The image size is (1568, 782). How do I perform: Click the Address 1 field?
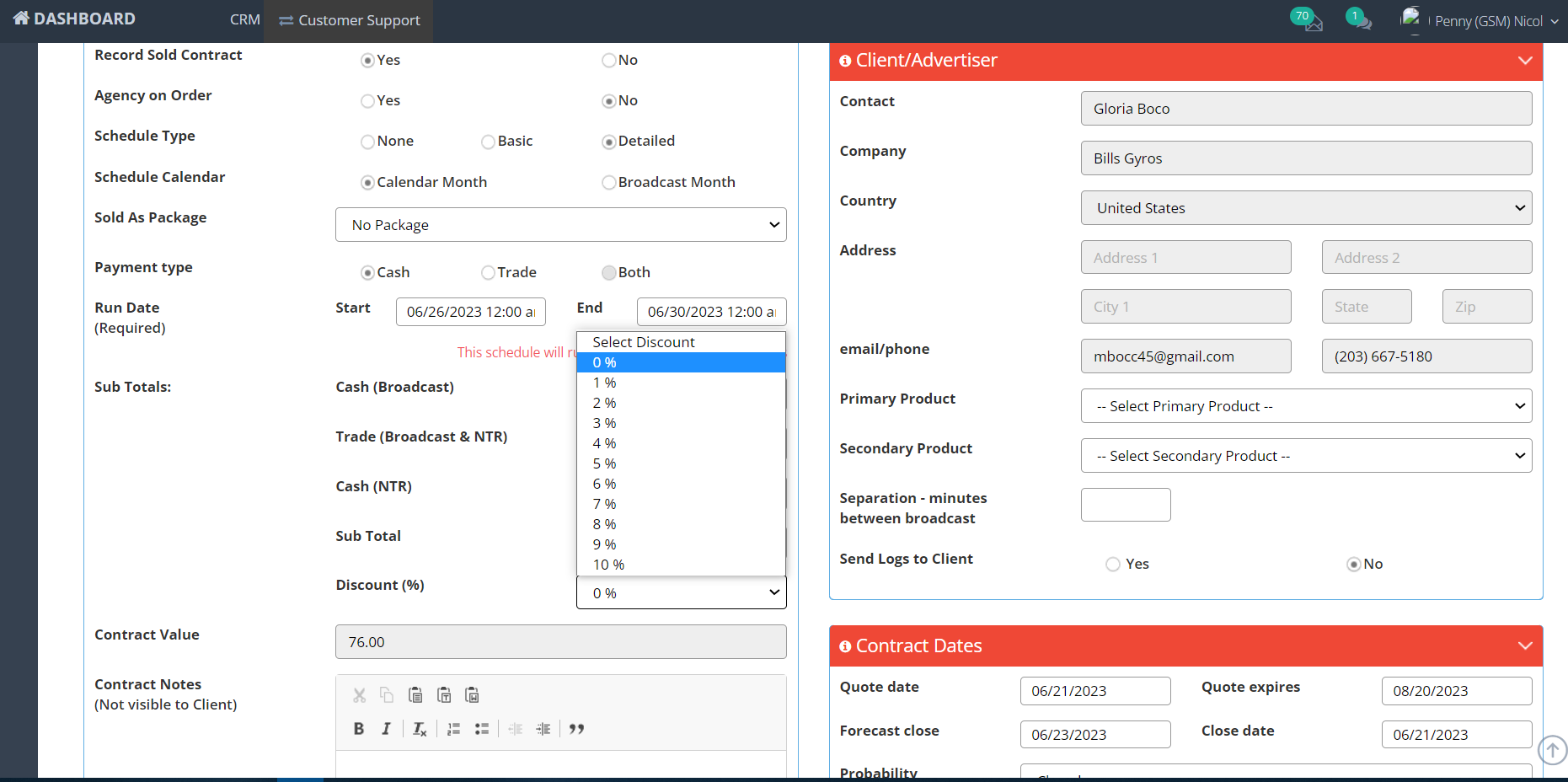(x=1186, y=257)
